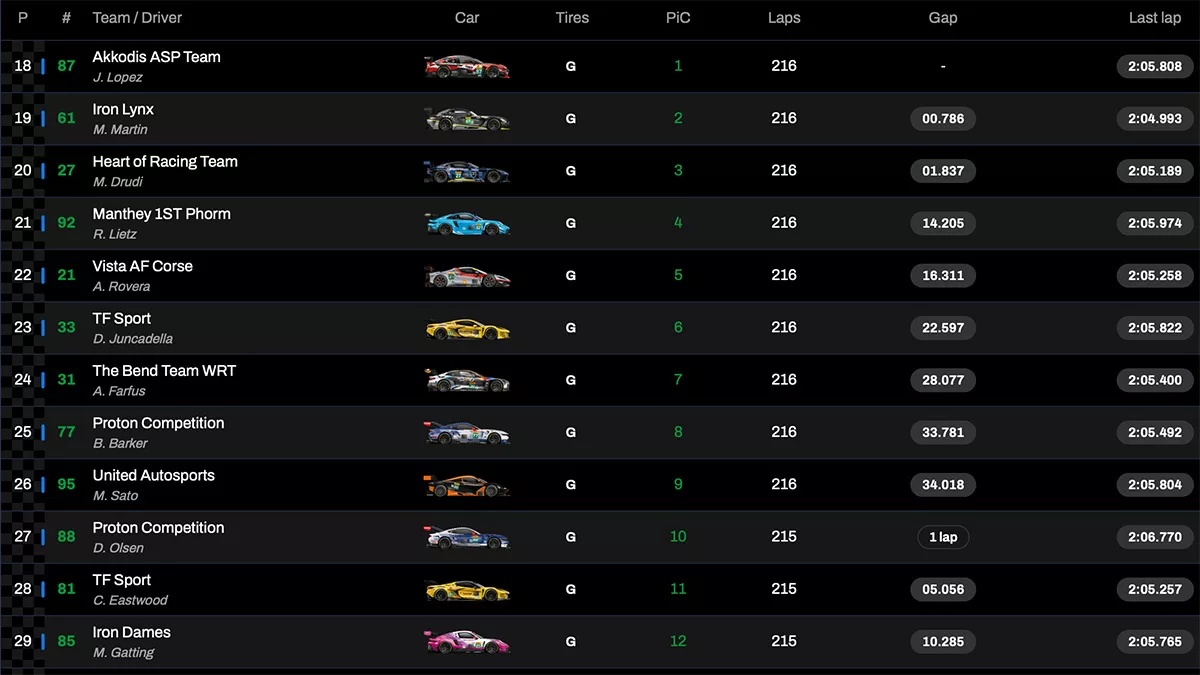Click the 1 lap gap badge for Proton Competition
Image resolution: width=1200 pixels, height=675 pixels.
click(x=943, y=537)
